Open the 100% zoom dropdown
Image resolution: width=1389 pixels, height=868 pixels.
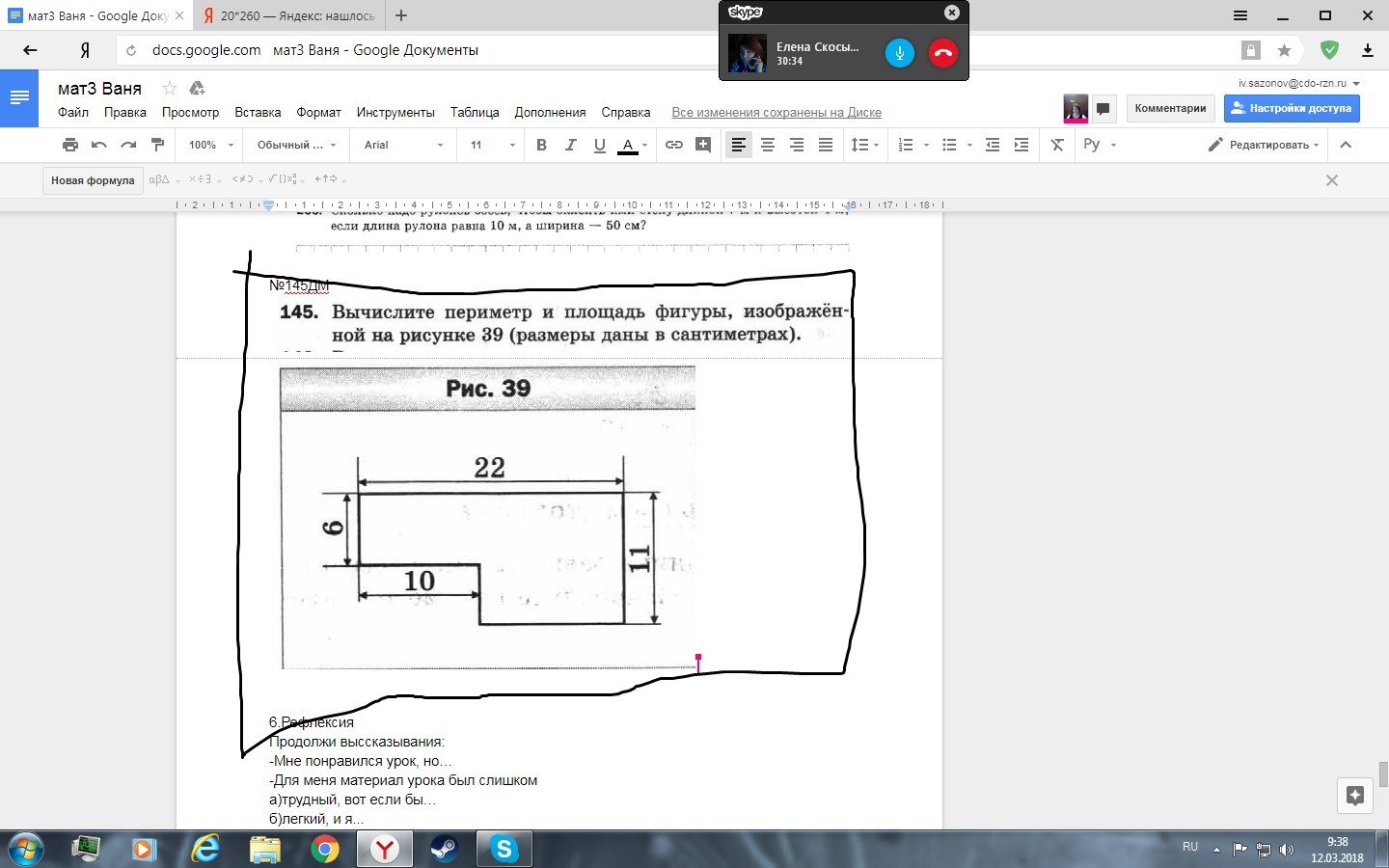(210, 145)
